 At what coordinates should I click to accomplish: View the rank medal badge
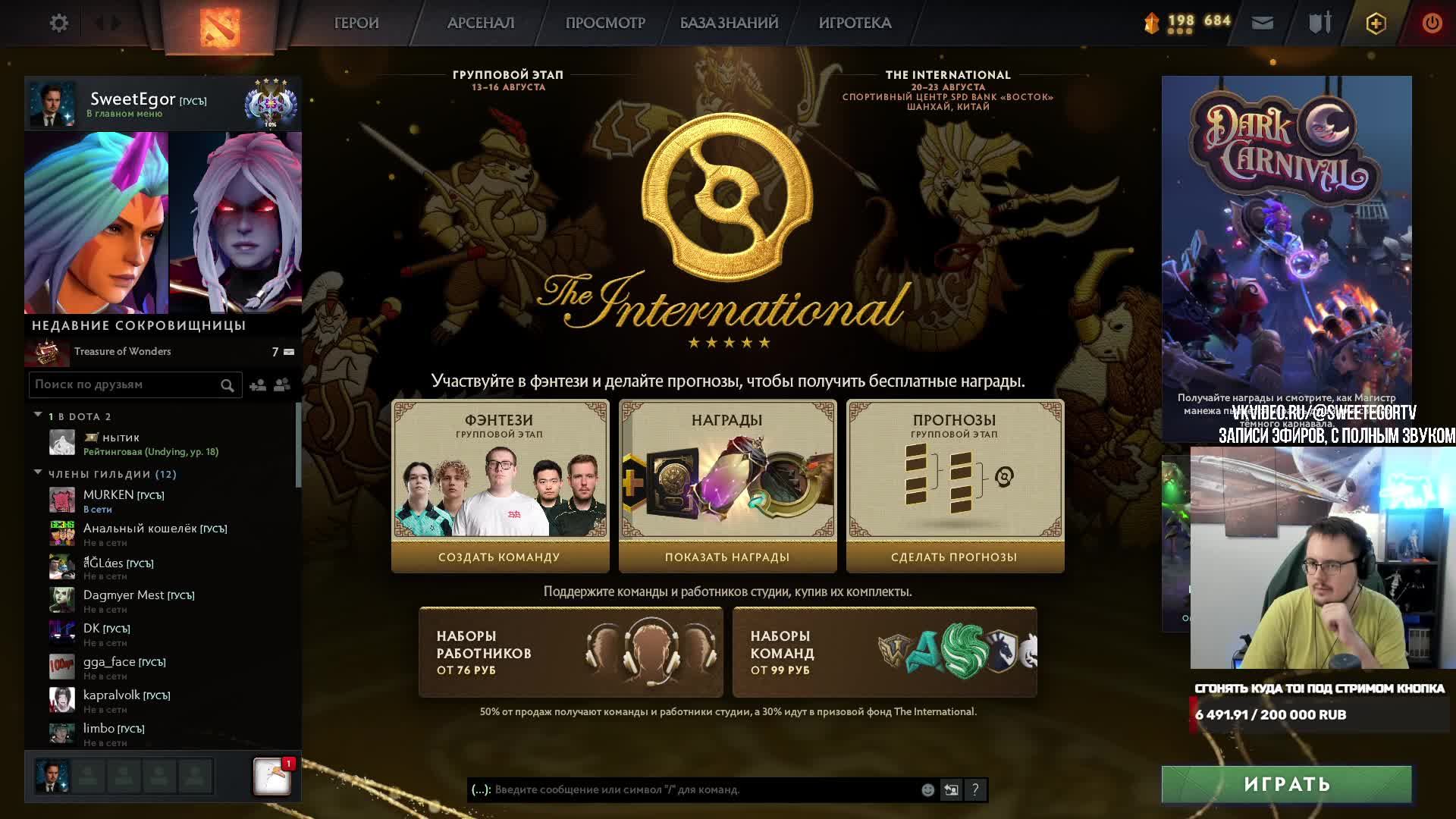271,103
